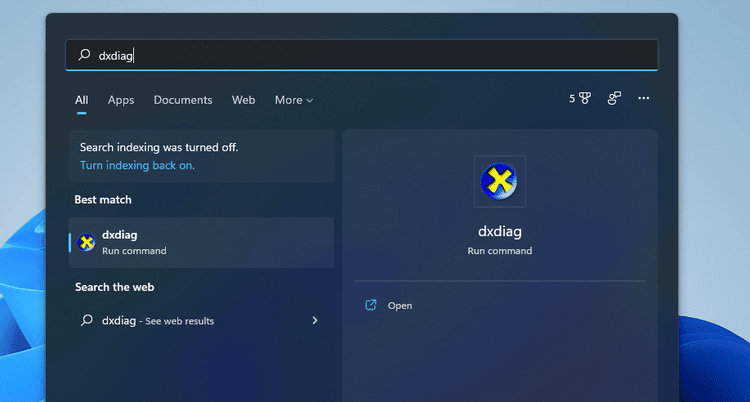Open dxdiag Best match result
The image size is (750, 402).
[x=201, y=243]
